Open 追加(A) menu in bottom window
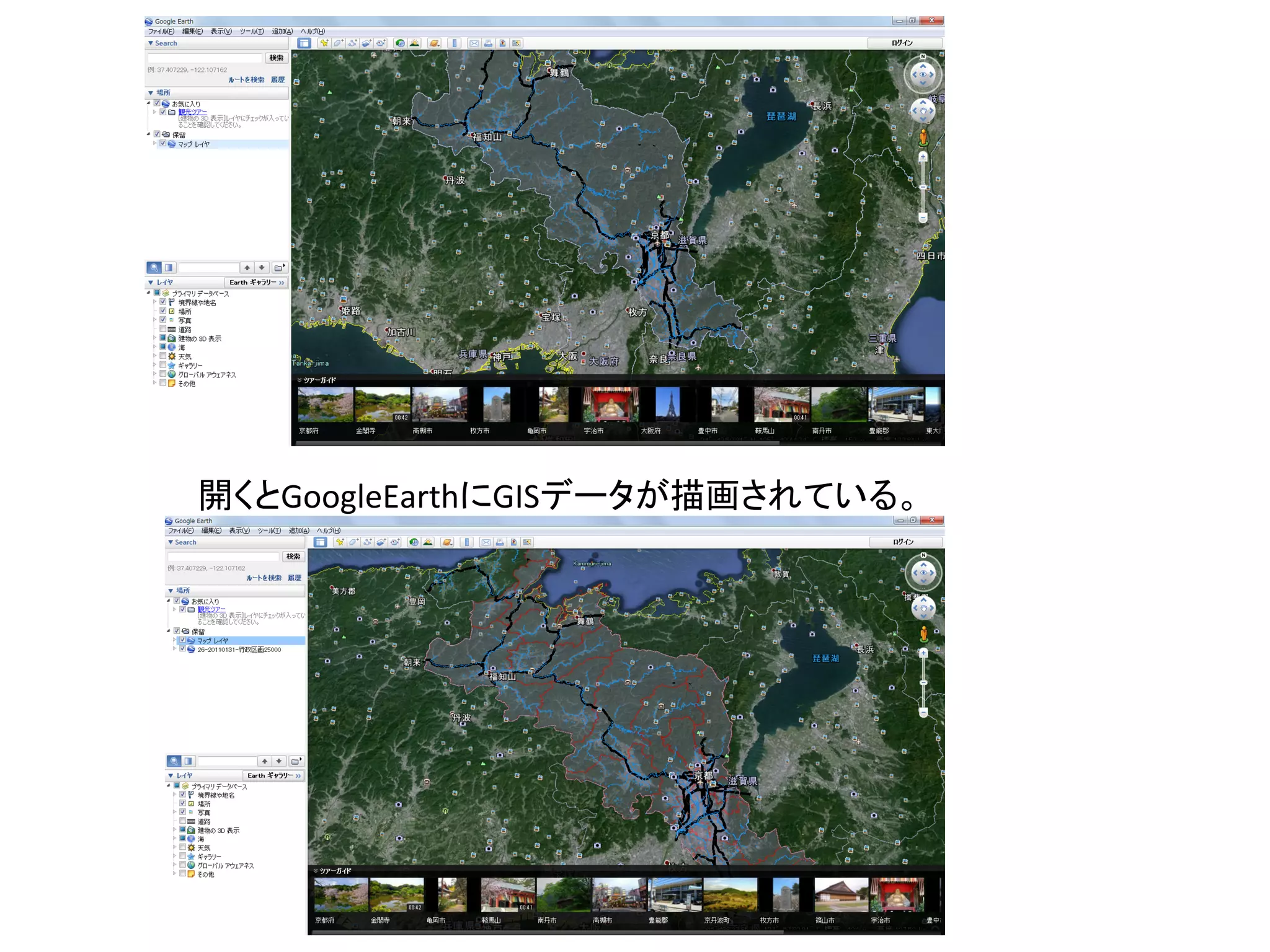Screen dimensions: 1270x952 [x=299, y=531]
